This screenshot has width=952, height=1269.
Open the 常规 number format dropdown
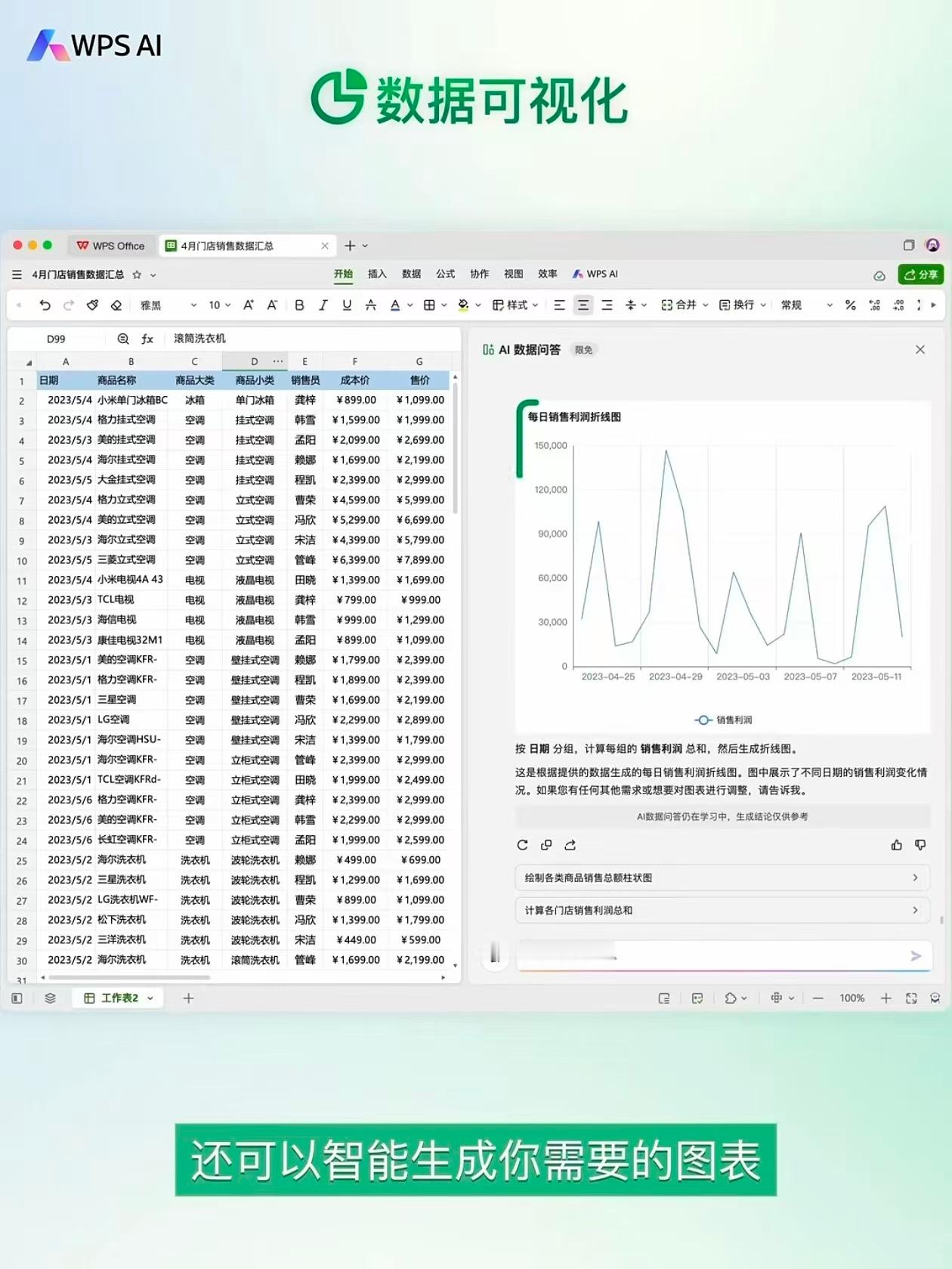pyautogui.click(x=806, y=305)
